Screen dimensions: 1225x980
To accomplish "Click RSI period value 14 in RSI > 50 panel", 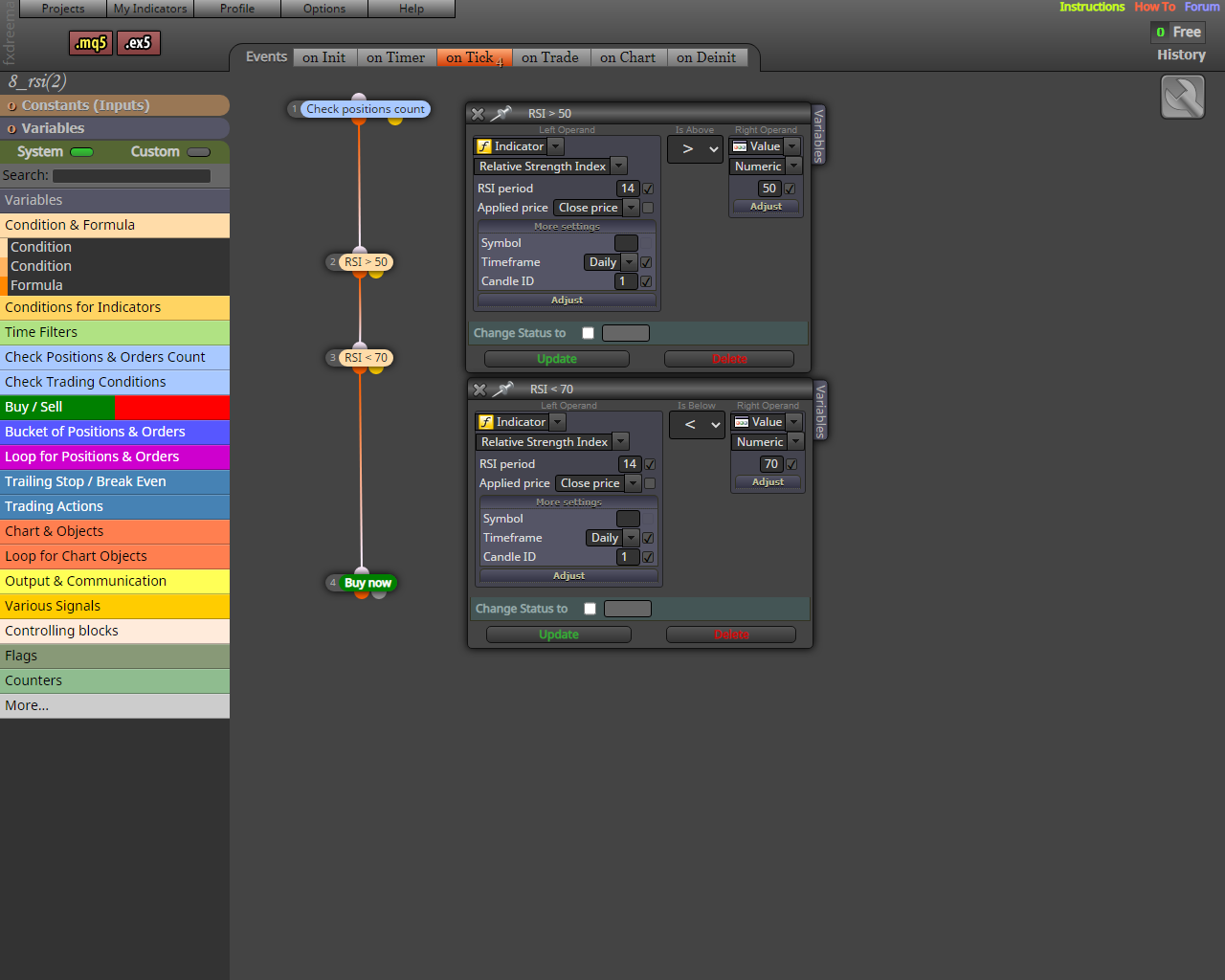I will (x=628, y=189).
